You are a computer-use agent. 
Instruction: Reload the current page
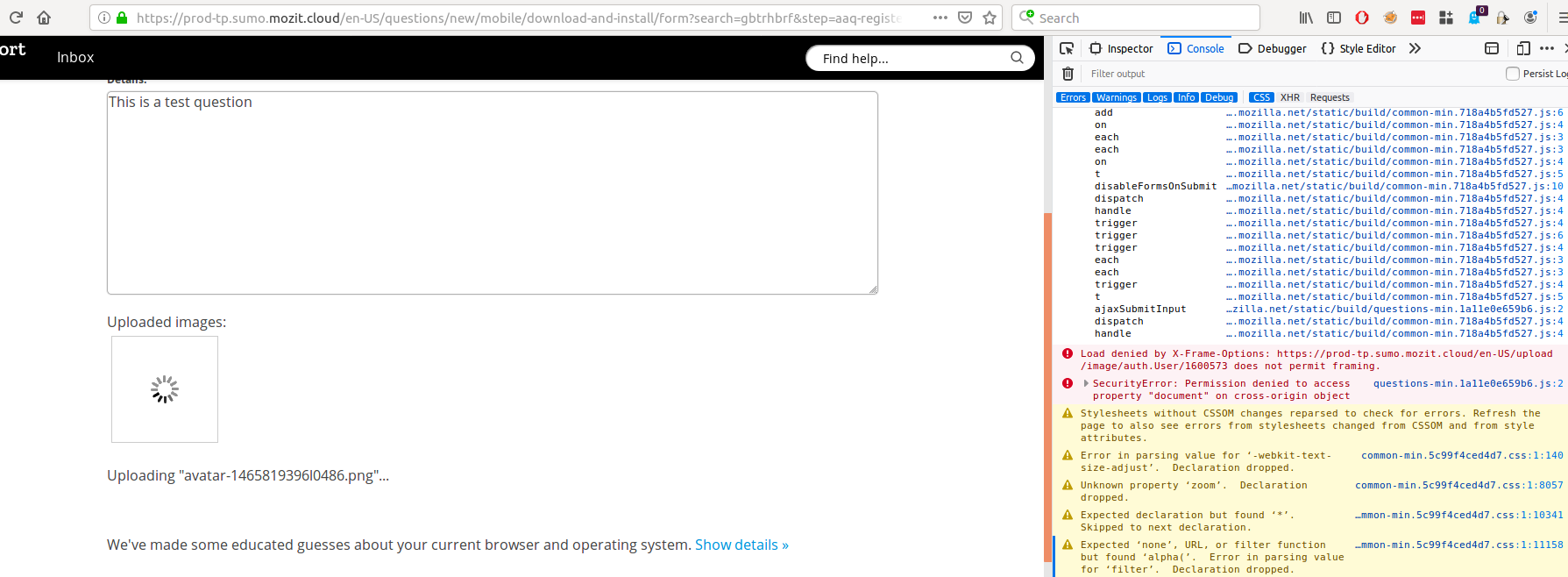(16, 18)
